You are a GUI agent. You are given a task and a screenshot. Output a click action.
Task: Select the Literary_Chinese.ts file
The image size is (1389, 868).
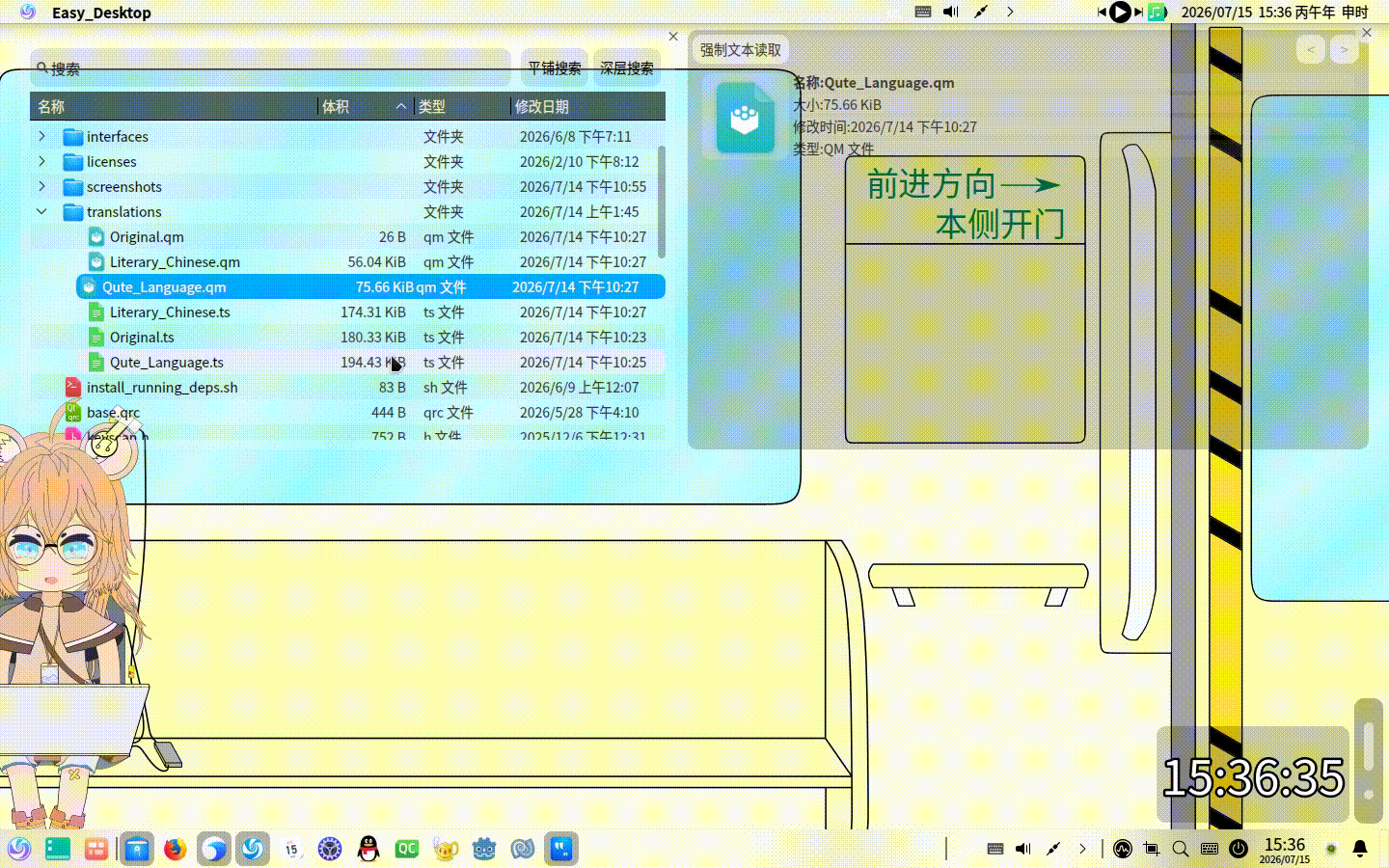click(x=348, y=312)
